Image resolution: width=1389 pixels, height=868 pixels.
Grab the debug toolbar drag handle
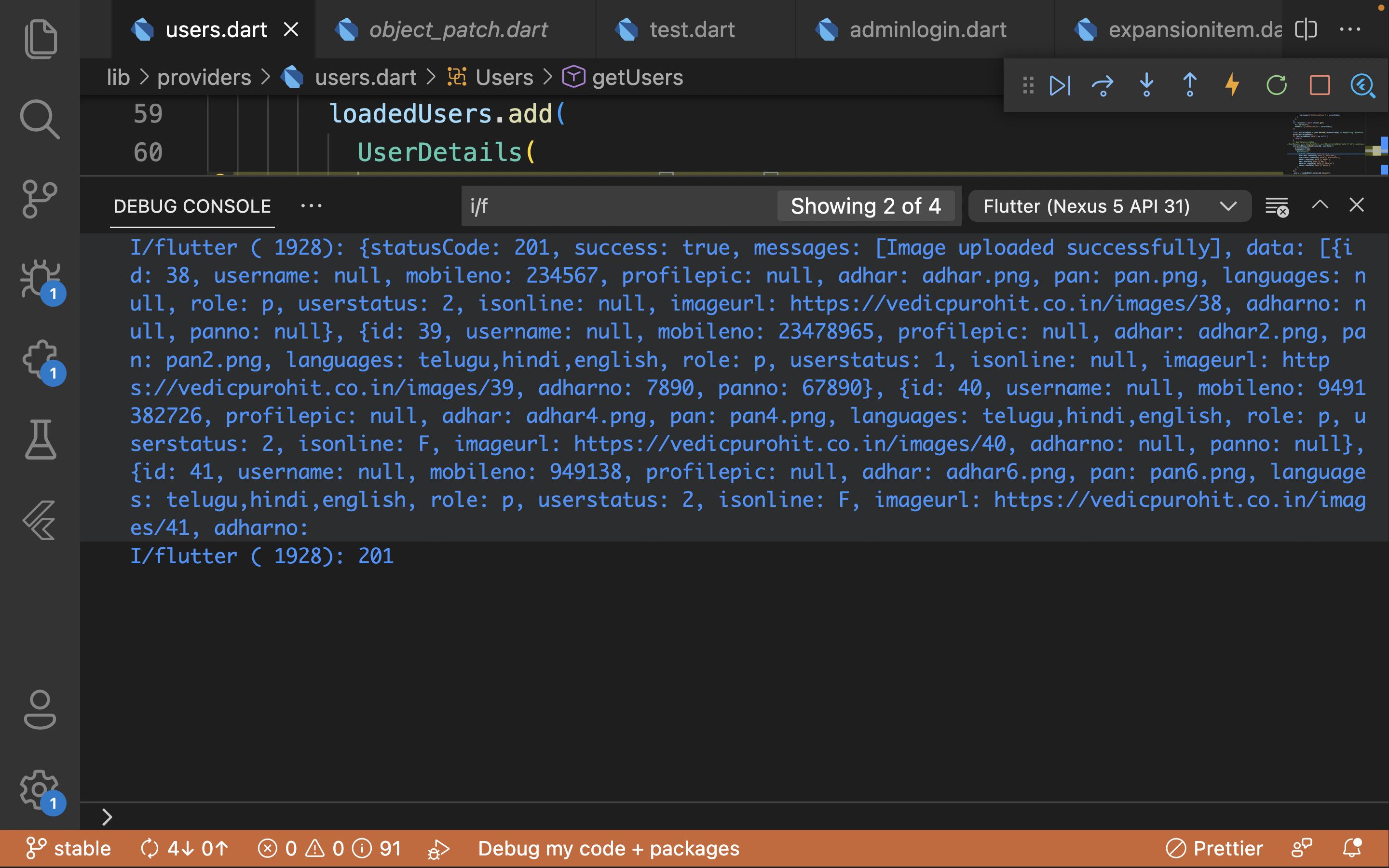point(1029,85)
